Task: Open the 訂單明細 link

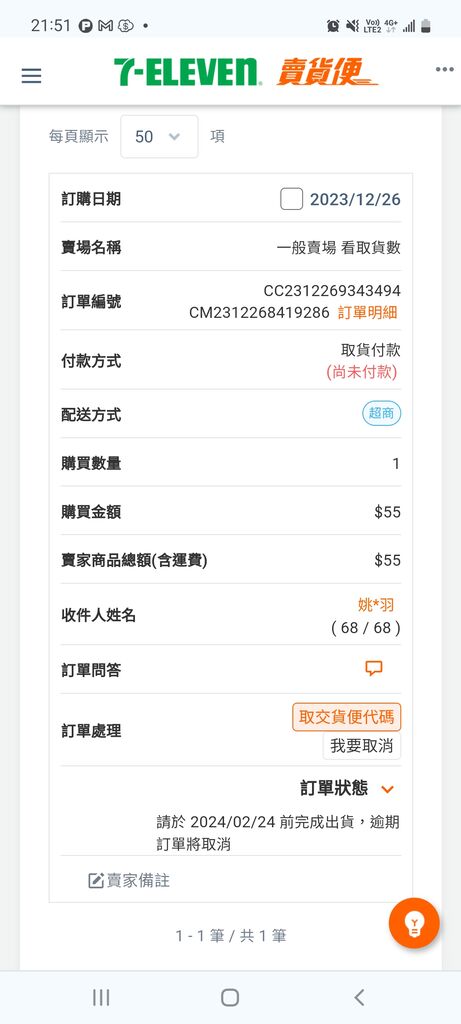Action: 367,313
